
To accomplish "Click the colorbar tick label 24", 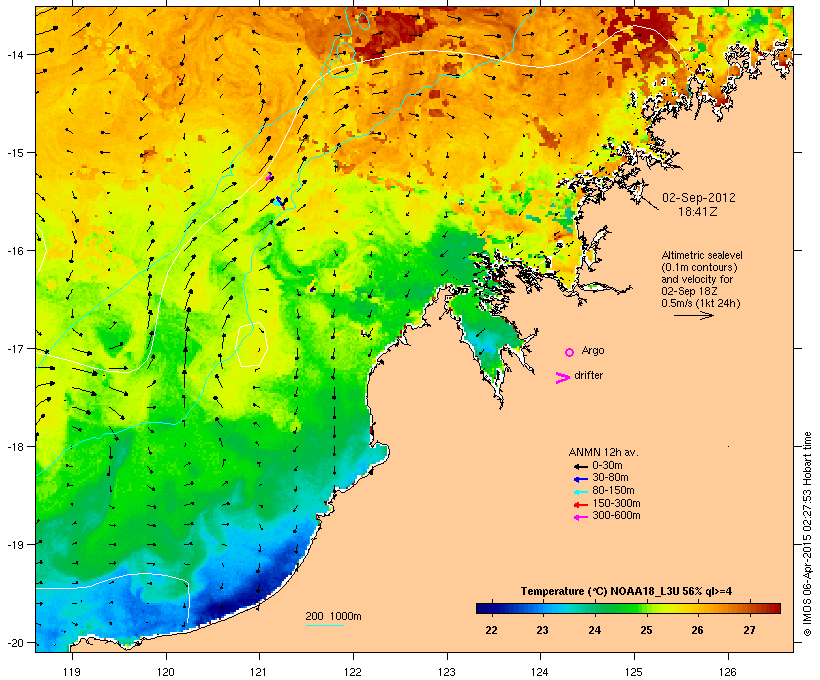I will (x=595, y=630).
